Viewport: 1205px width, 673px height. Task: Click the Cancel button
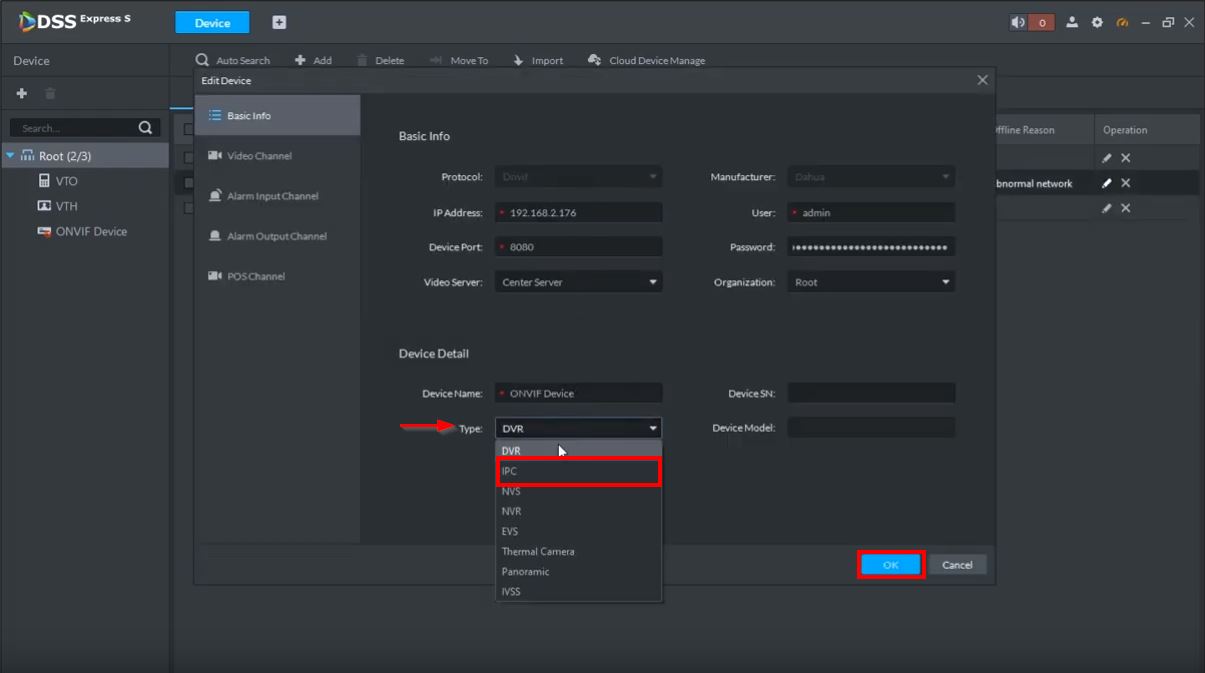[x=957, y=565]
